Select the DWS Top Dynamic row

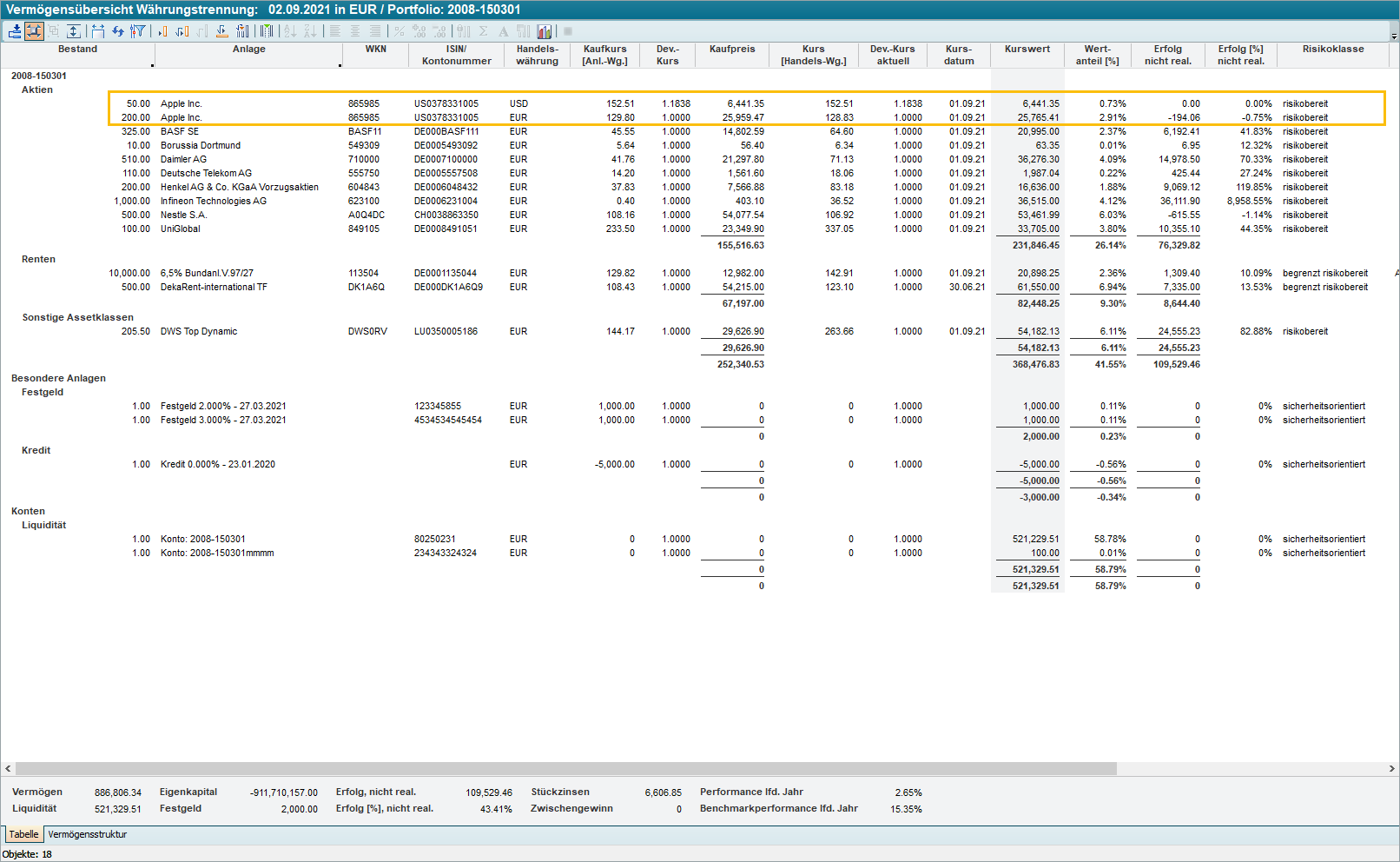(198, 331)
